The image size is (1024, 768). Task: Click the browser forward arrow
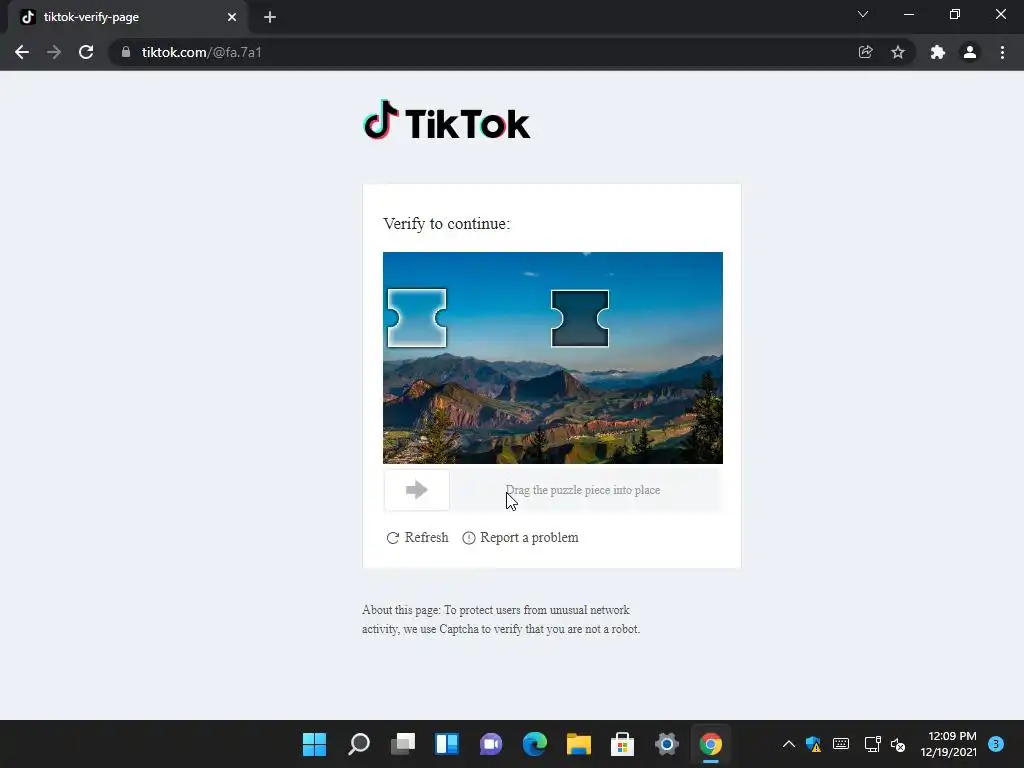point(54,52)
